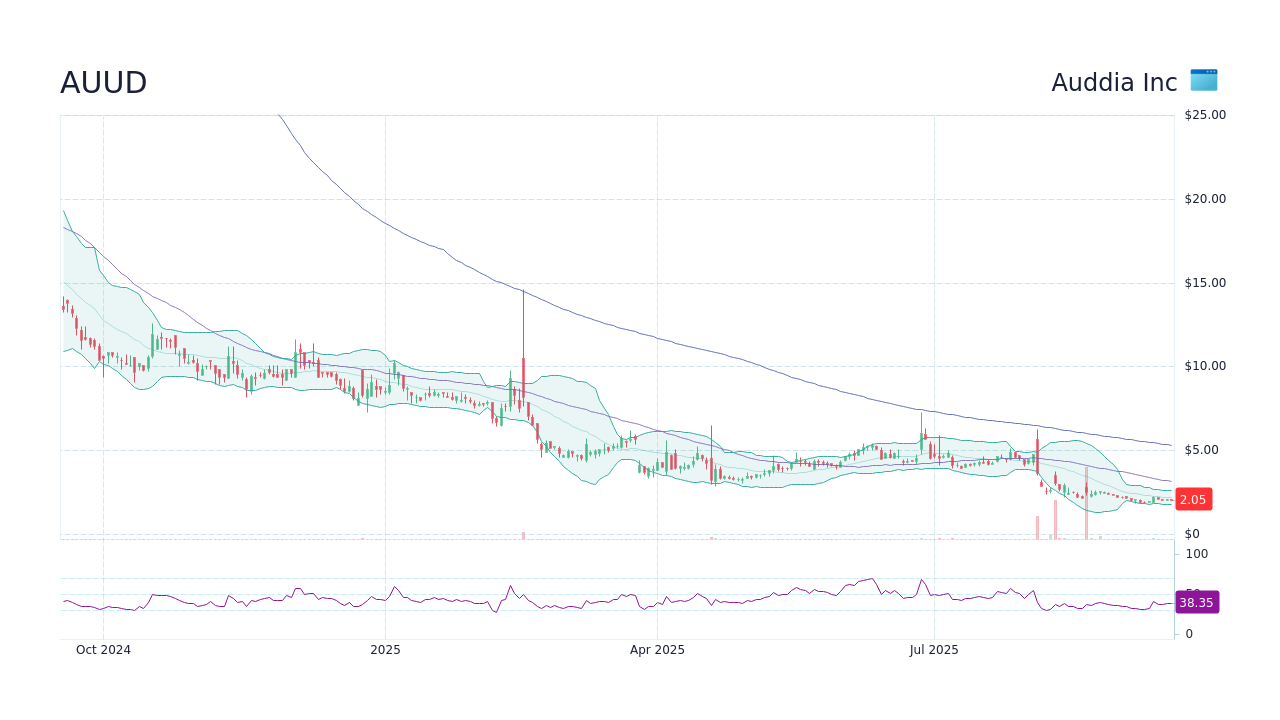Click the red 2.05 current price label
Viewport: 1280px width, 720px height.
point(1193,499)
